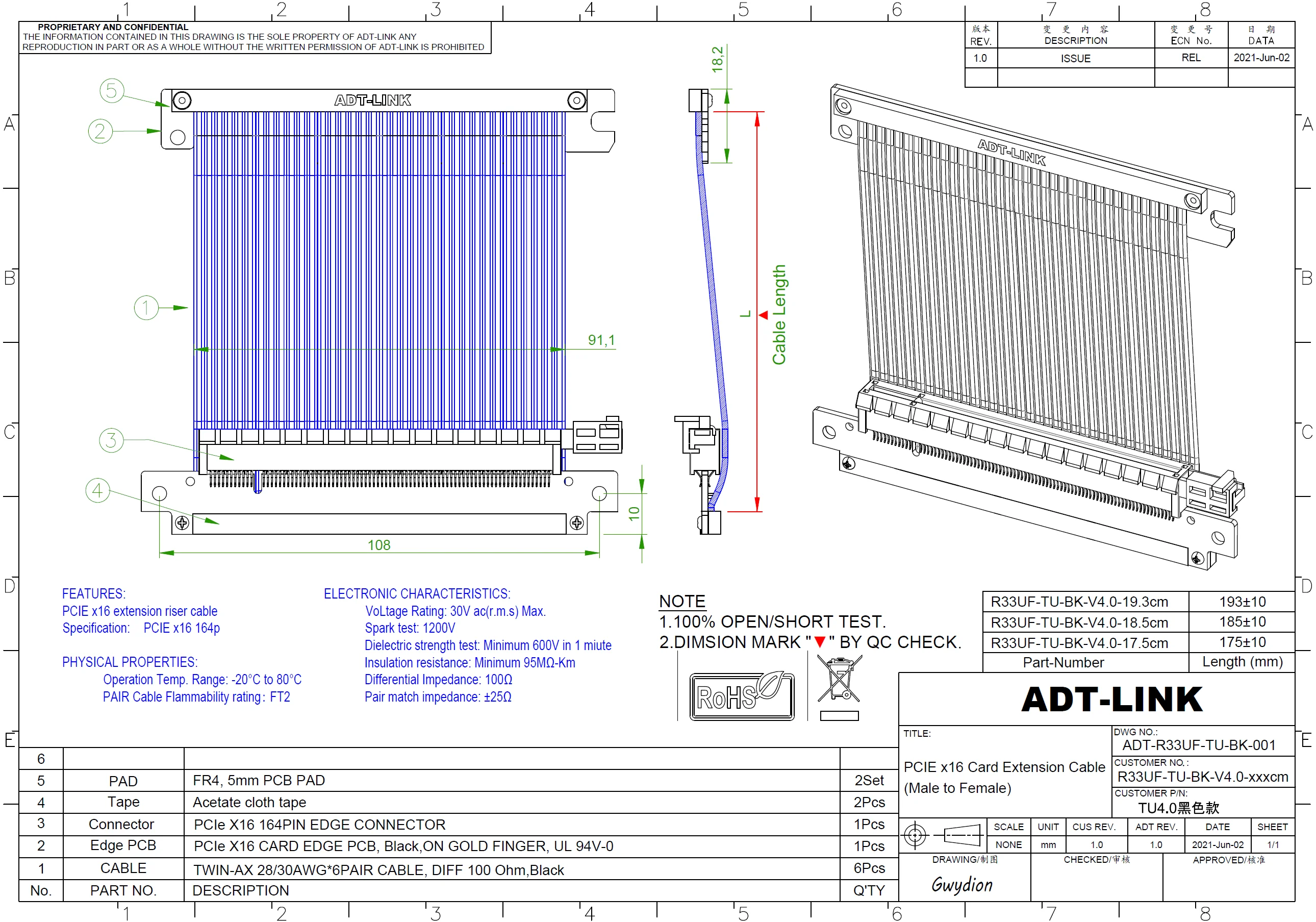The height and width of the screenshot is (922, 1316).
Task: Click balloon callout number 2
Action: 100,131
